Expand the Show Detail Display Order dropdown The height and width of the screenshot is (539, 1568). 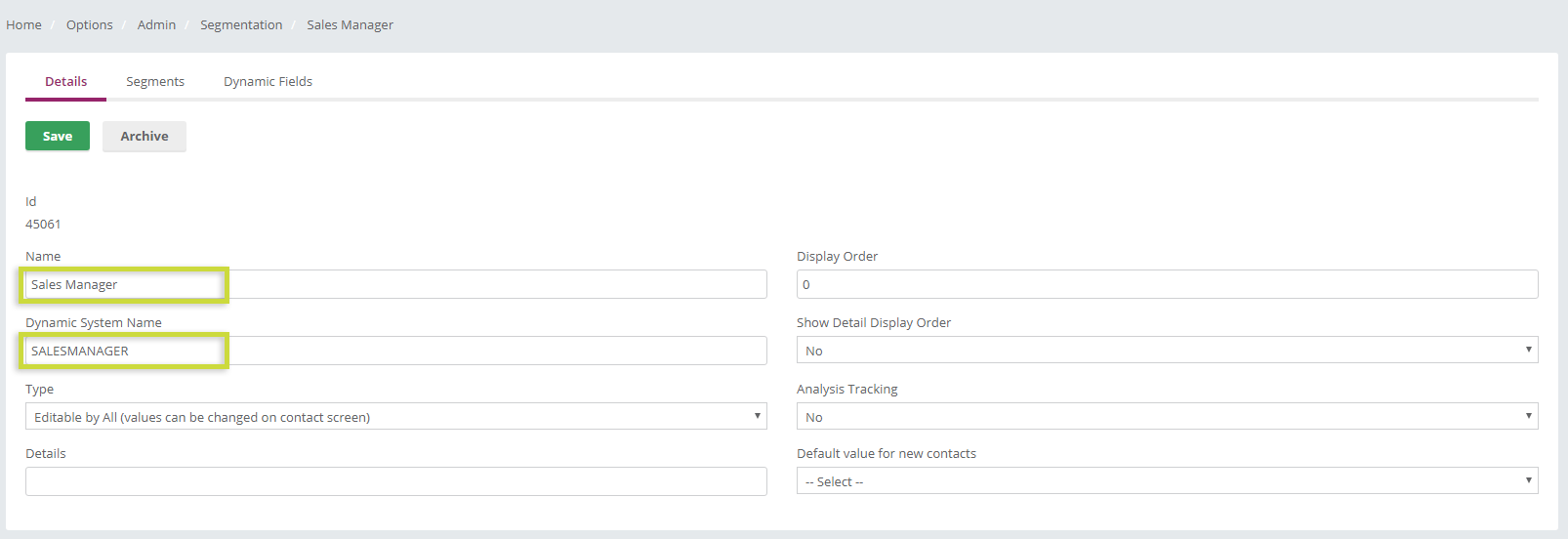click(1168, 351)
